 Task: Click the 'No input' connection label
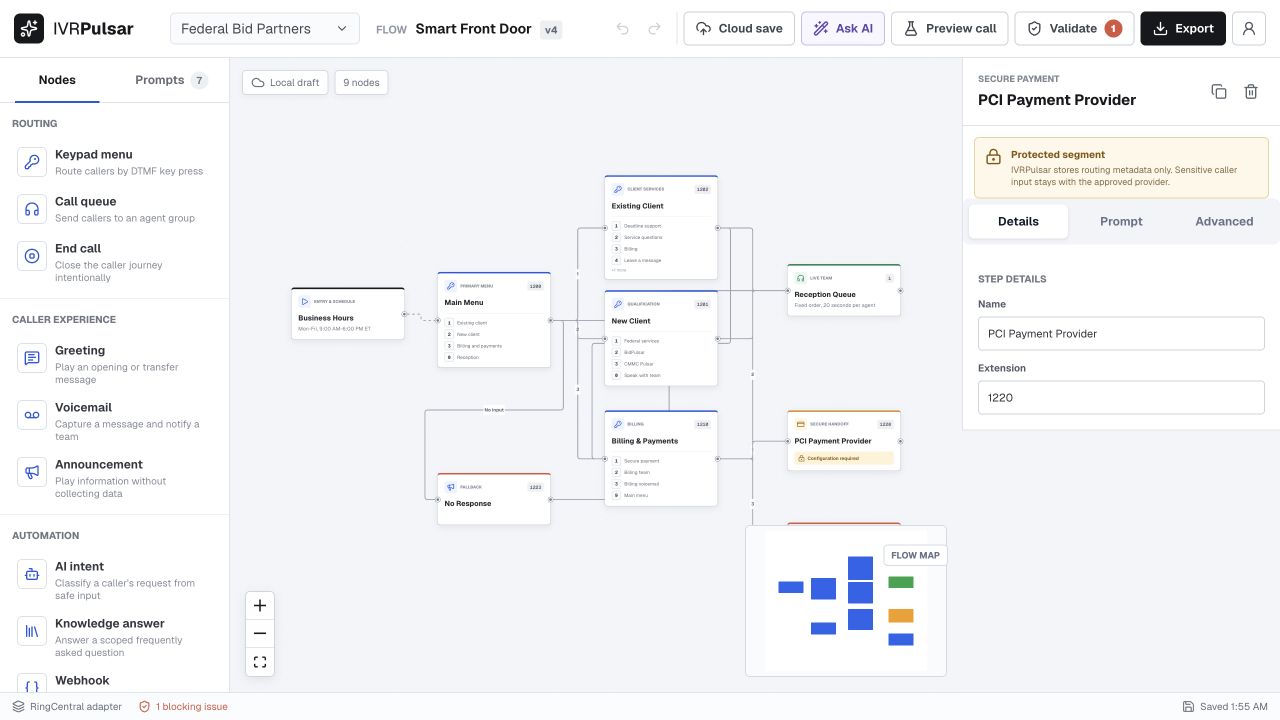click(x=494, y=410)
